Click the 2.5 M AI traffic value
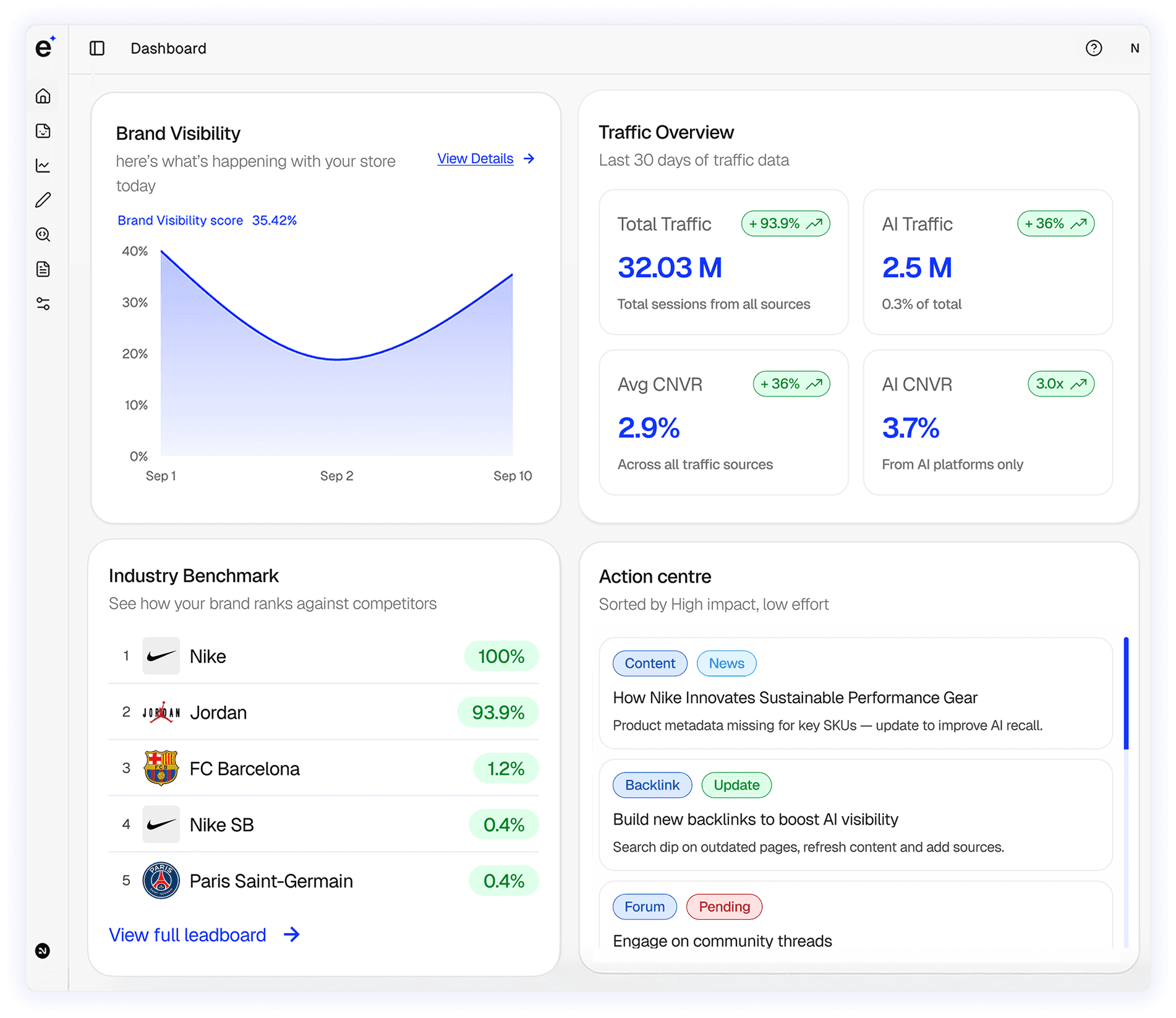The width and height of the screenshot is (1176, 1018). pos(917,268)
